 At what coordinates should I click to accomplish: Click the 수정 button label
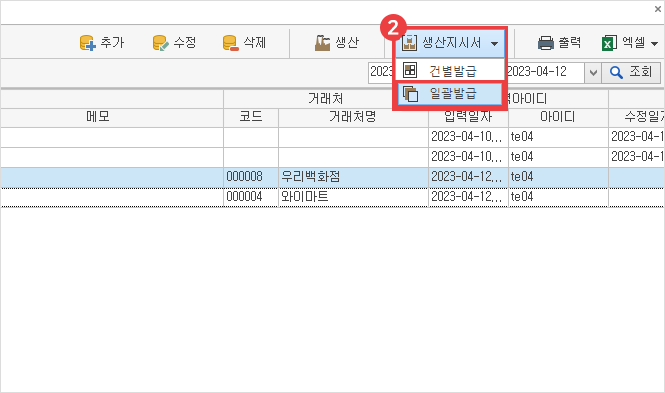185,43
